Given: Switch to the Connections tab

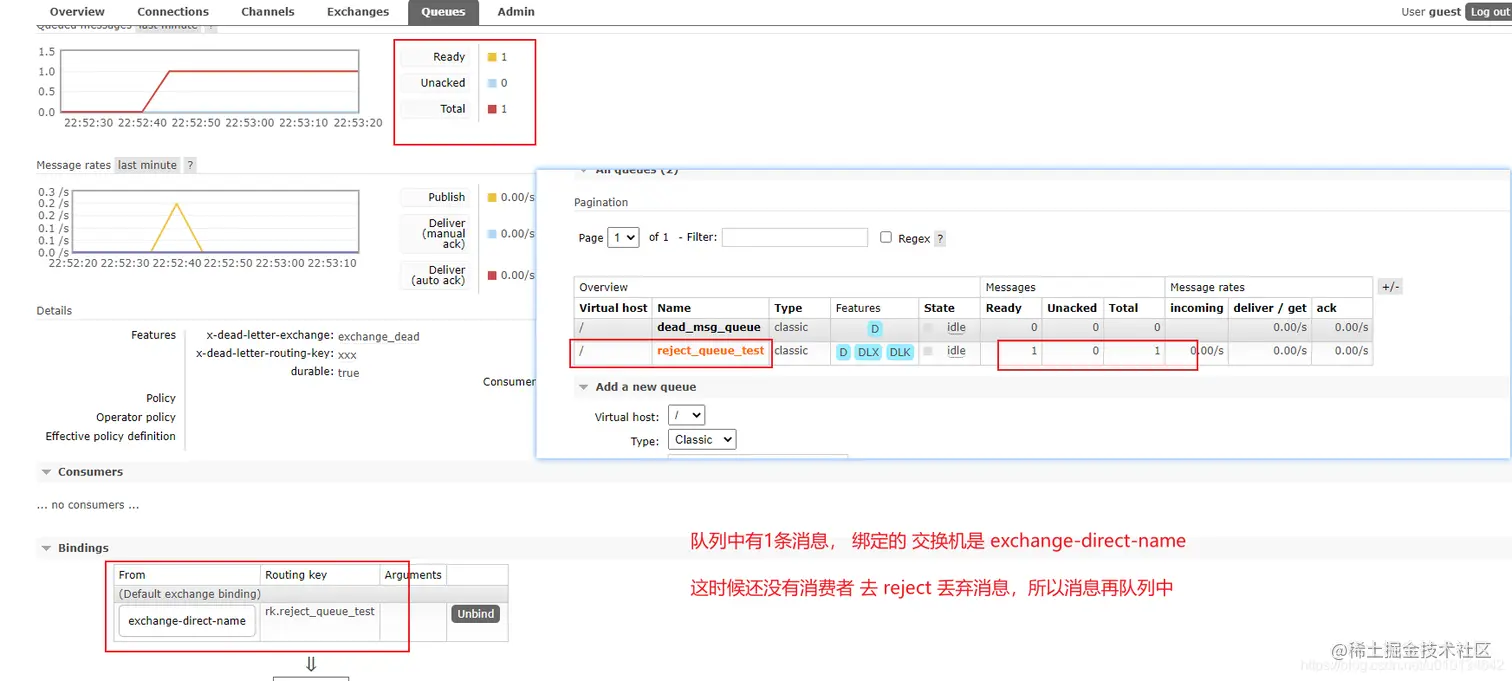Looking at the screenshot, I should coord(173,12).
